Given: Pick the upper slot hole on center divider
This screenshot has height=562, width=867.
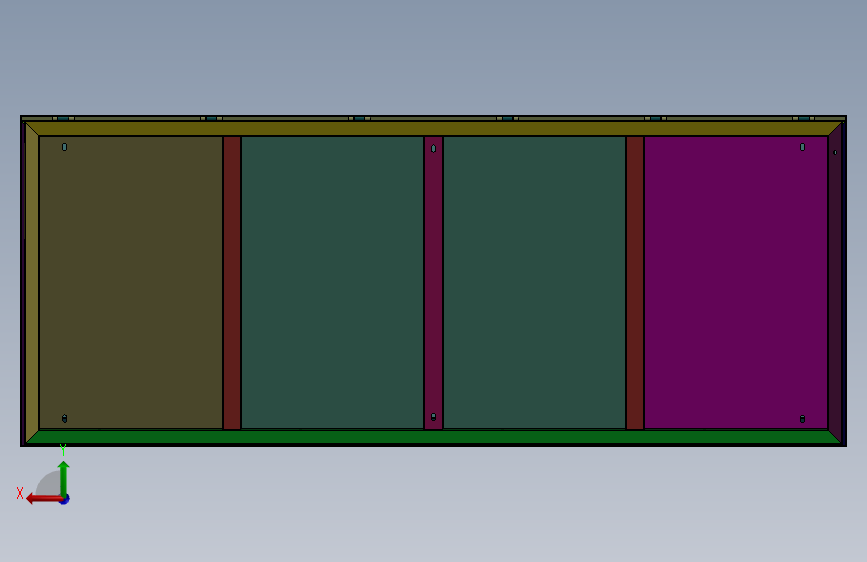Looking at the screenshot, I should coord(434,148).
